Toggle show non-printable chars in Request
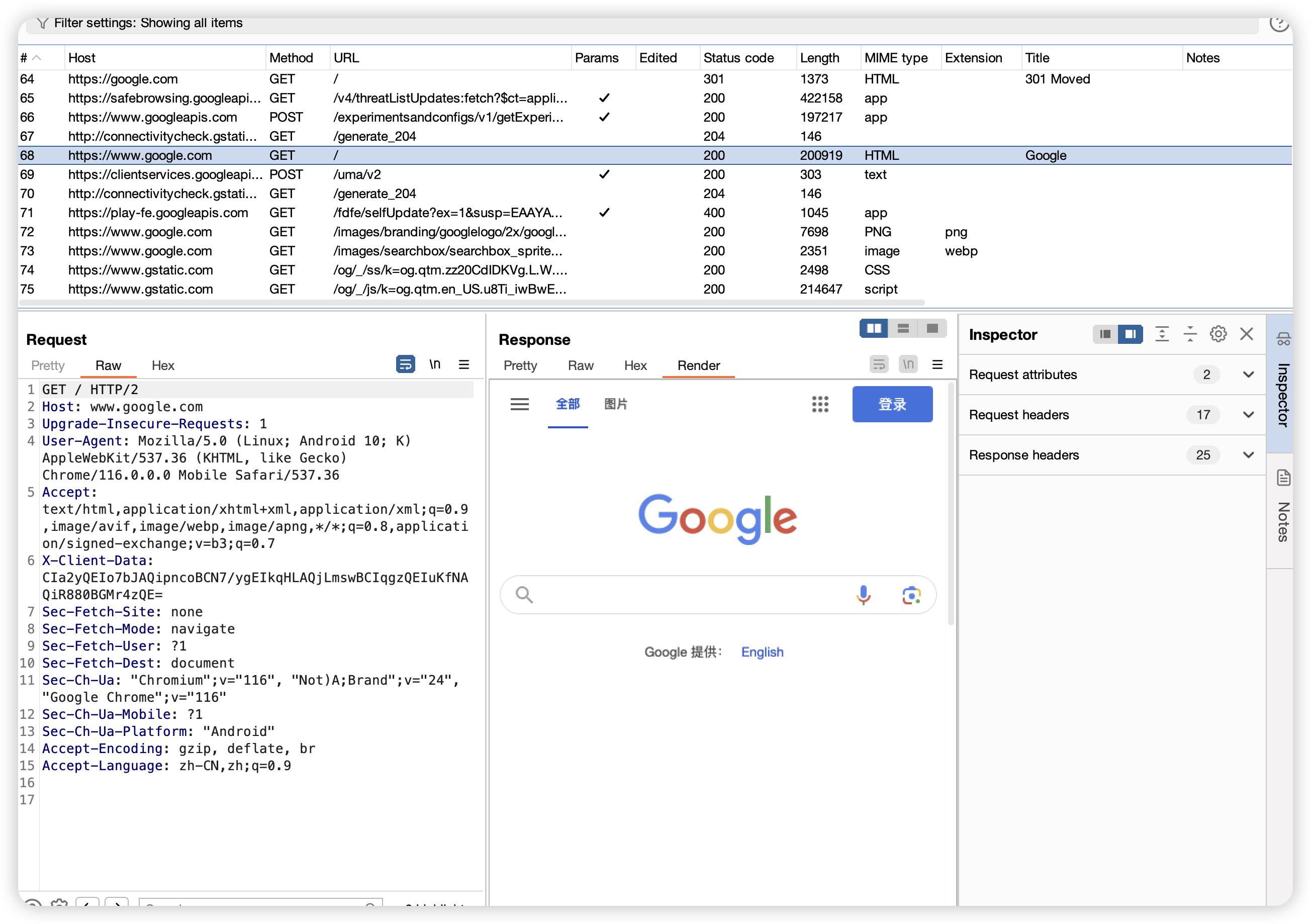1311x924 pixels. pyautogui.click(x=434, y=364)
